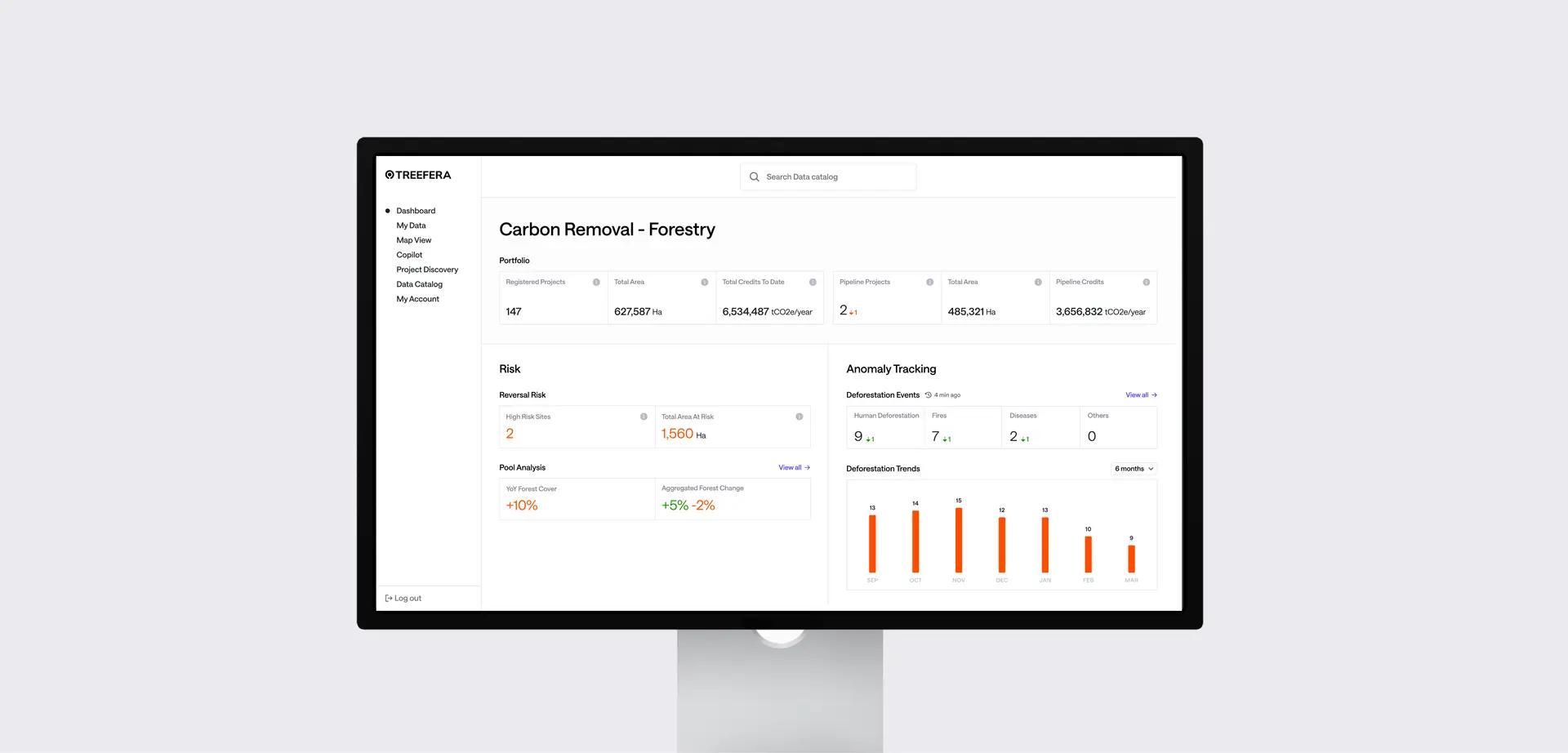Open info icon for Pipeline Credits
This screenshot has width=1568, height=753.
click(1146, 283)
